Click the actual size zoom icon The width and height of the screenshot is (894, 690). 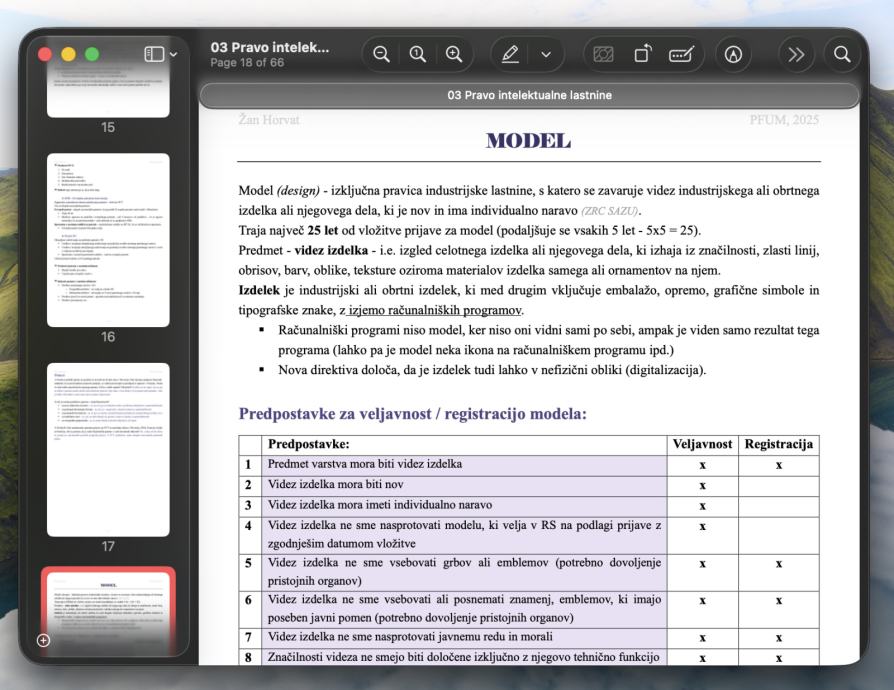[x=417, y=54]
